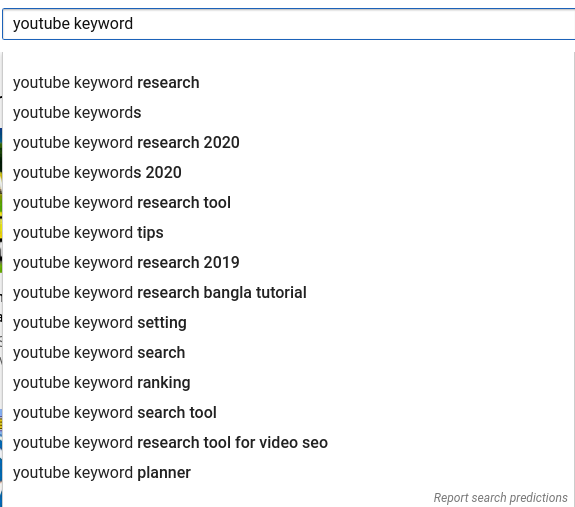
Task: Pick 'youtube keyword research tool for video seo'
Action: tap(289, 443)
